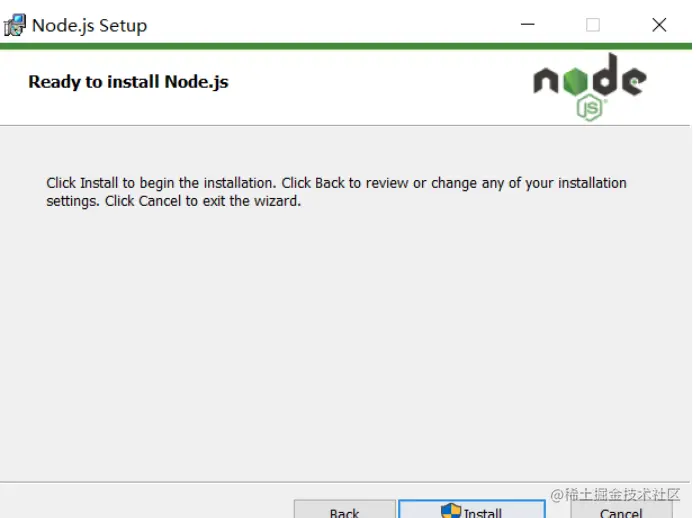Image resolution: width=696 pixels, height=518 pixels.
Task: Minimize the Node.js Setup window
Action: pos(527,25)
